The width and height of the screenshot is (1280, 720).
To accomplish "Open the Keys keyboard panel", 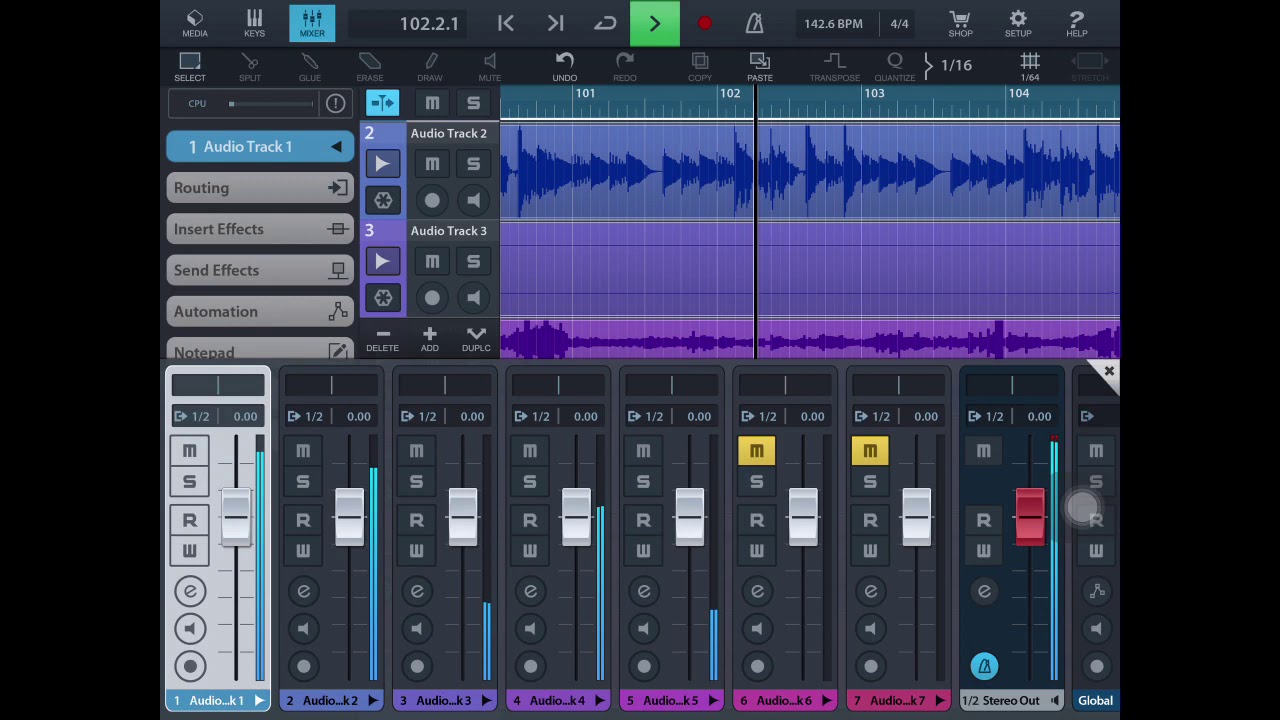I will click(254, 24).
